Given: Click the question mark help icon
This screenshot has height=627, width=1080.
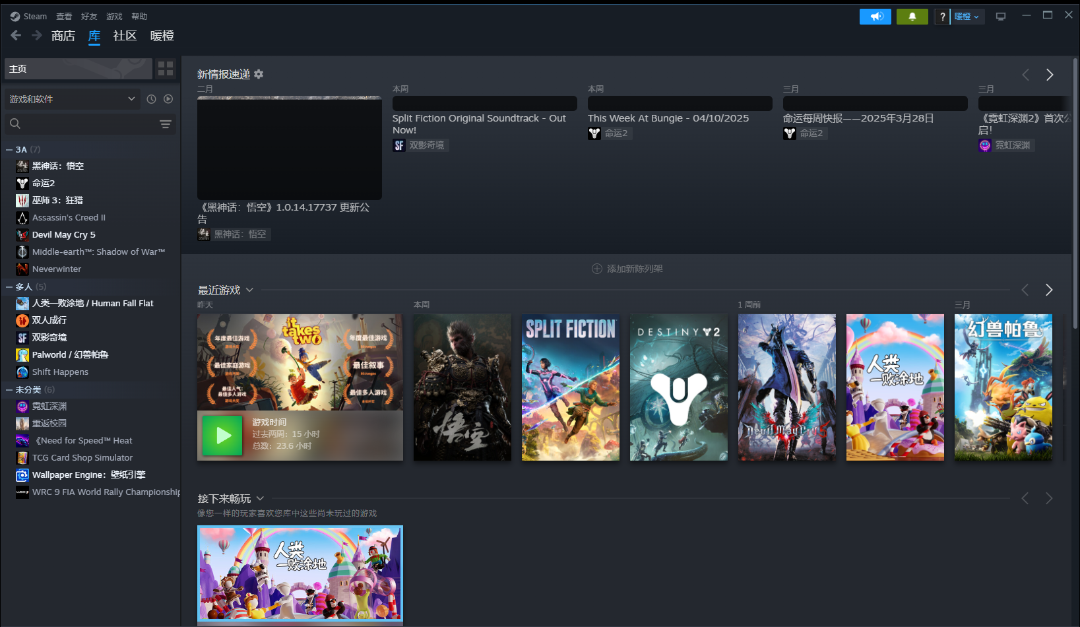Looking at the screenshot, I should tap(942, 17).
